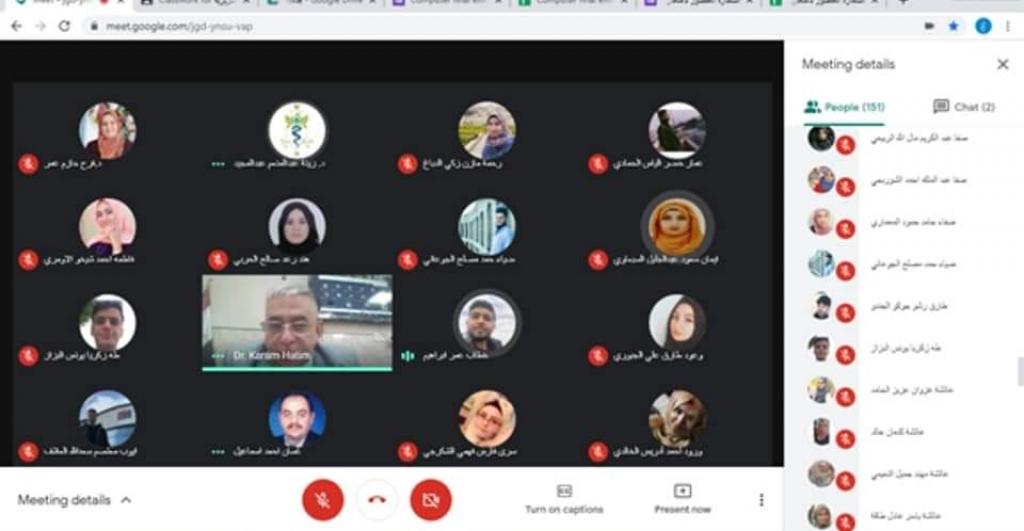Switch to the Chat (2) tab
The image size is (1024, 531).
[x=964, y=106]
